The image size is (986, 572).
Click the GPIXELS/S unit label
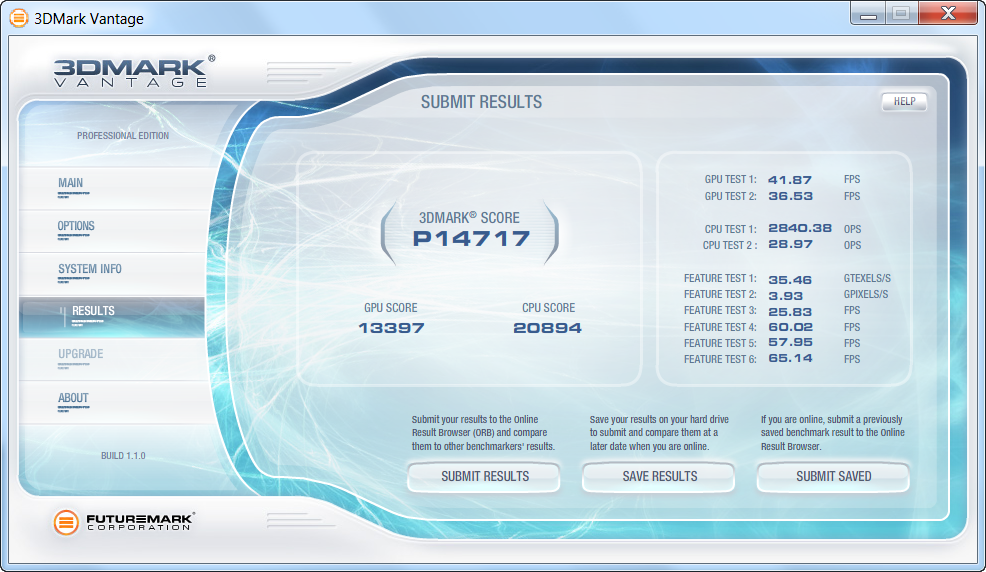click(x=866, y=295)
